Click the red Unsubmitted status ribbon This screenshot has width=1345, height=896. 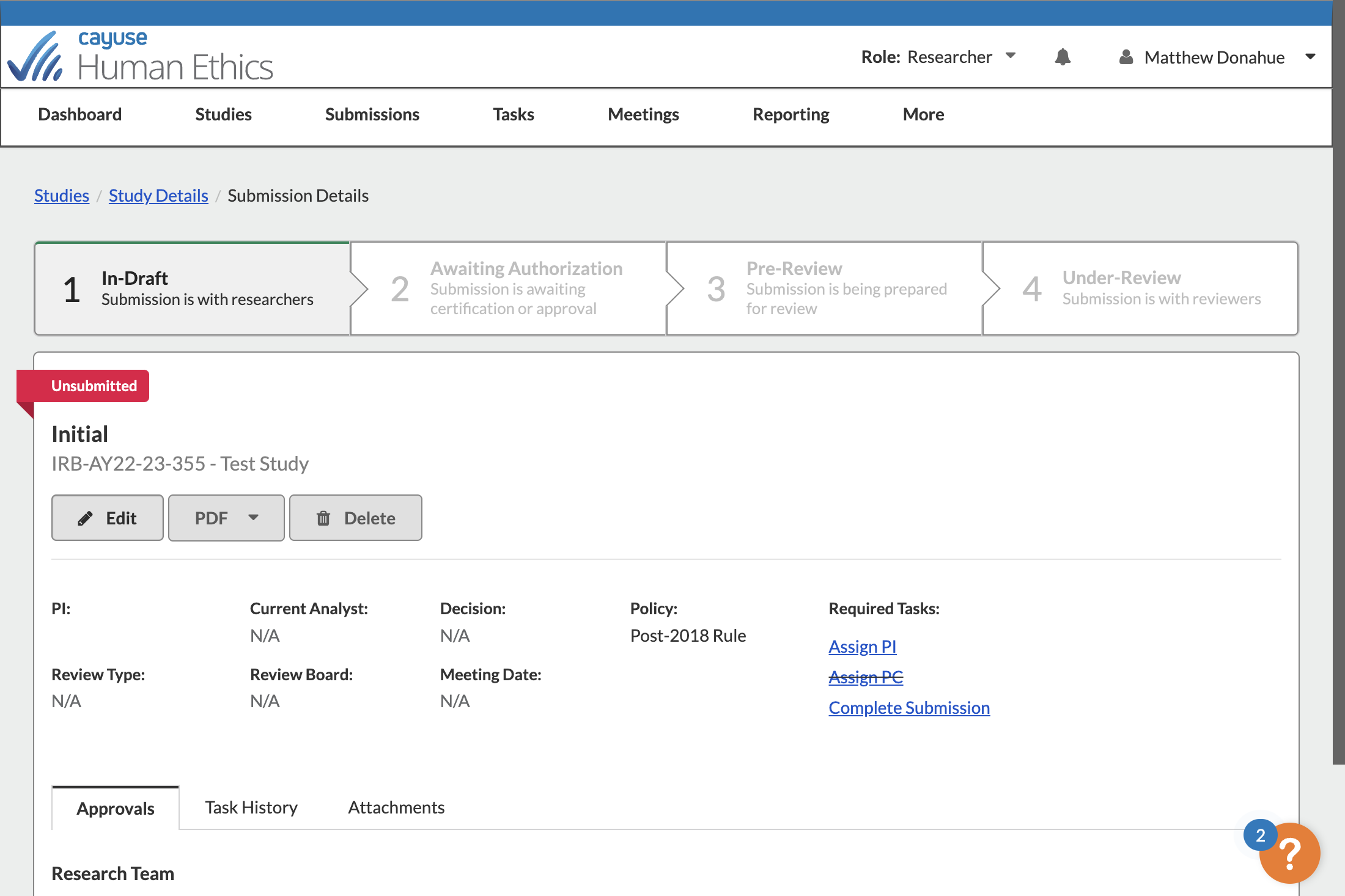click(x=83, y=386)
